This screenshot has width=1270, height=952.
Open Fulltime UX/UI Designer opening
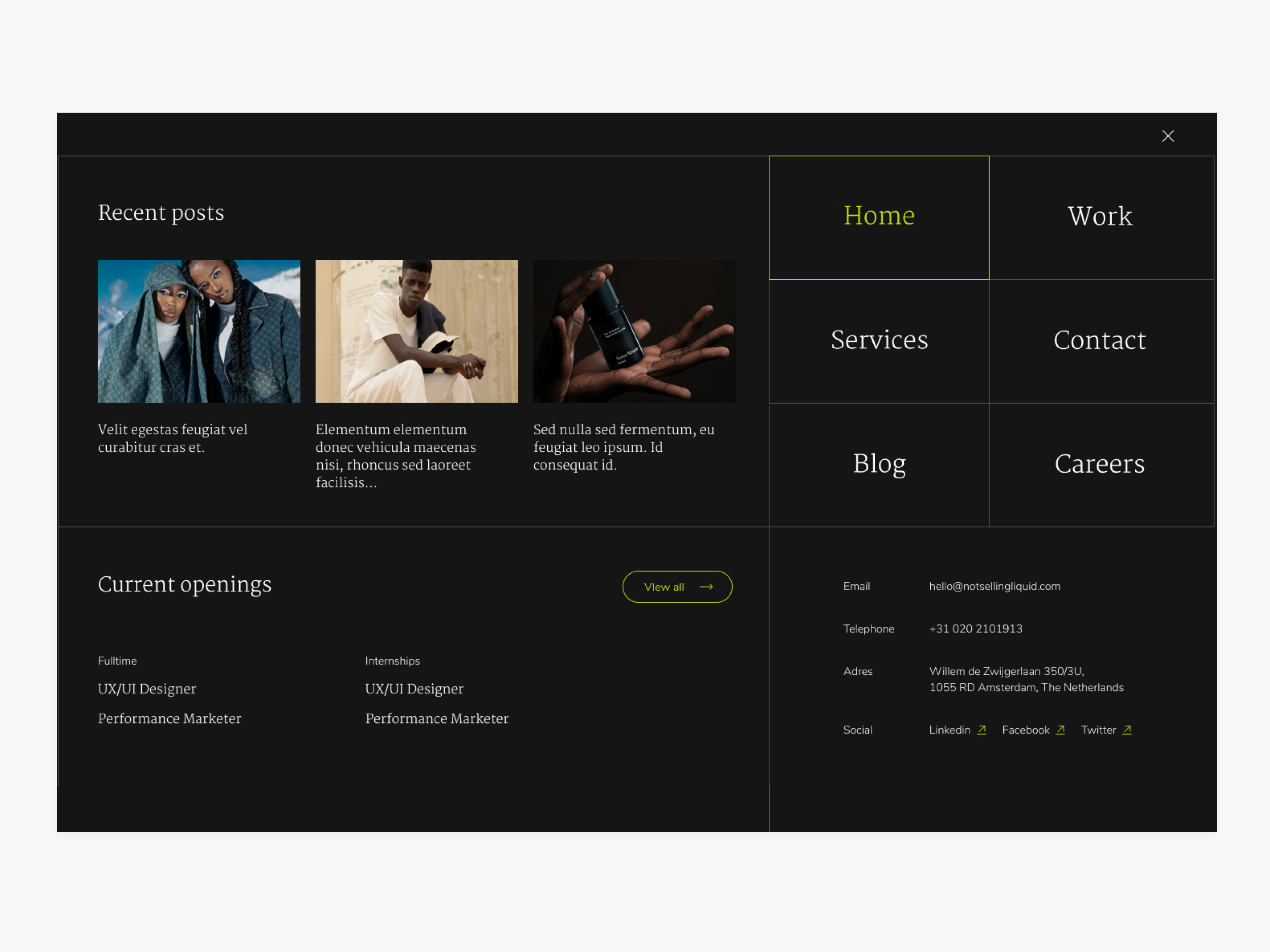click(x=146, y=689)
